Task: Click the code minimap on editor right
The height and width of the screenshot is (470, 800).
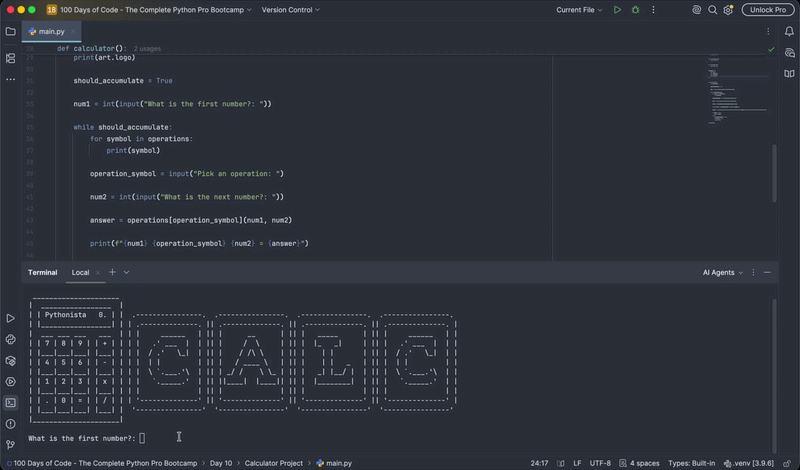Action: coord(738,89)
